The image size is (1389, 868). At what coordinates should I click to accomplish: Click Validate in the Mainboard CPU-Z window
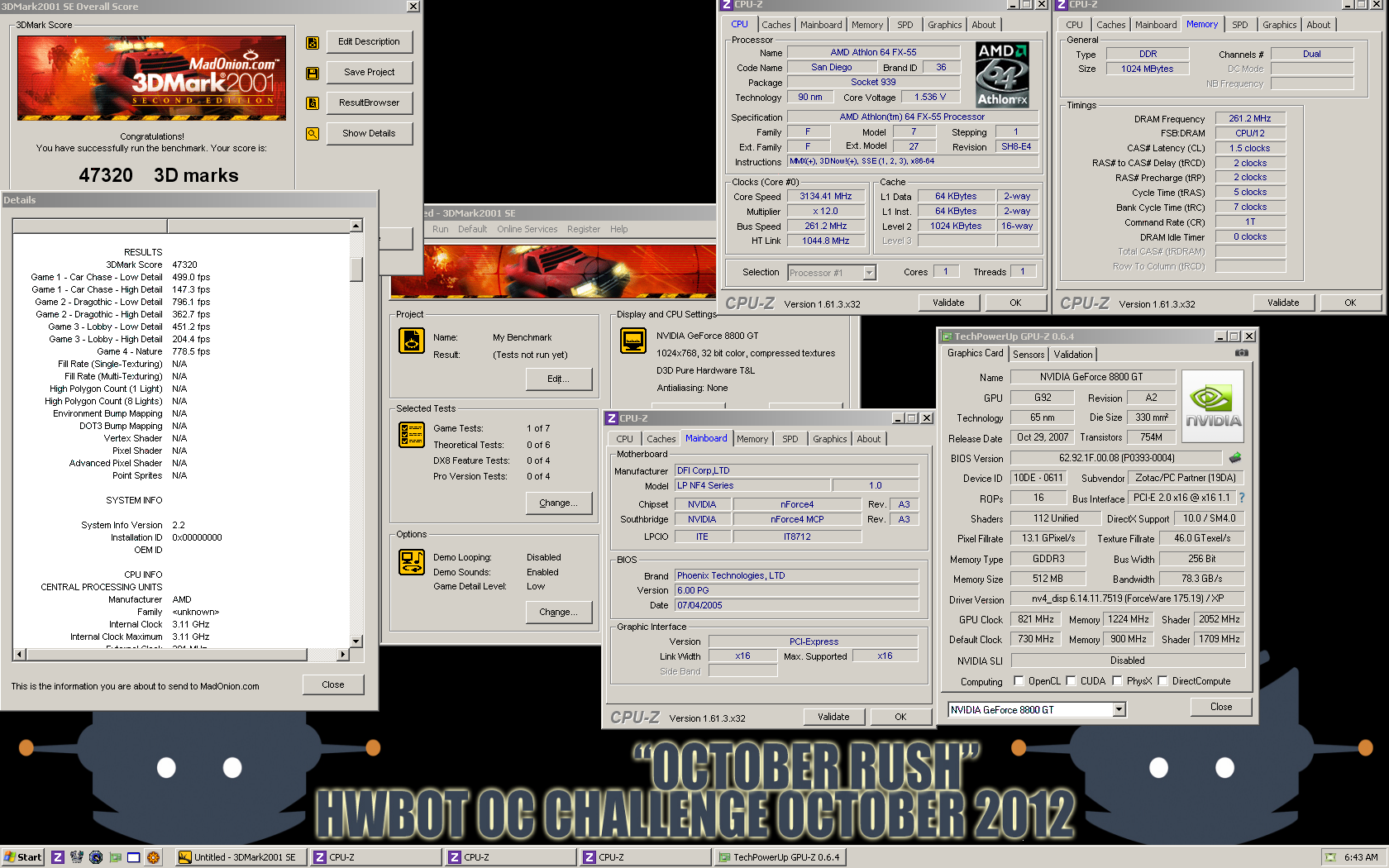pyautogui.click(x=833, y=717)
